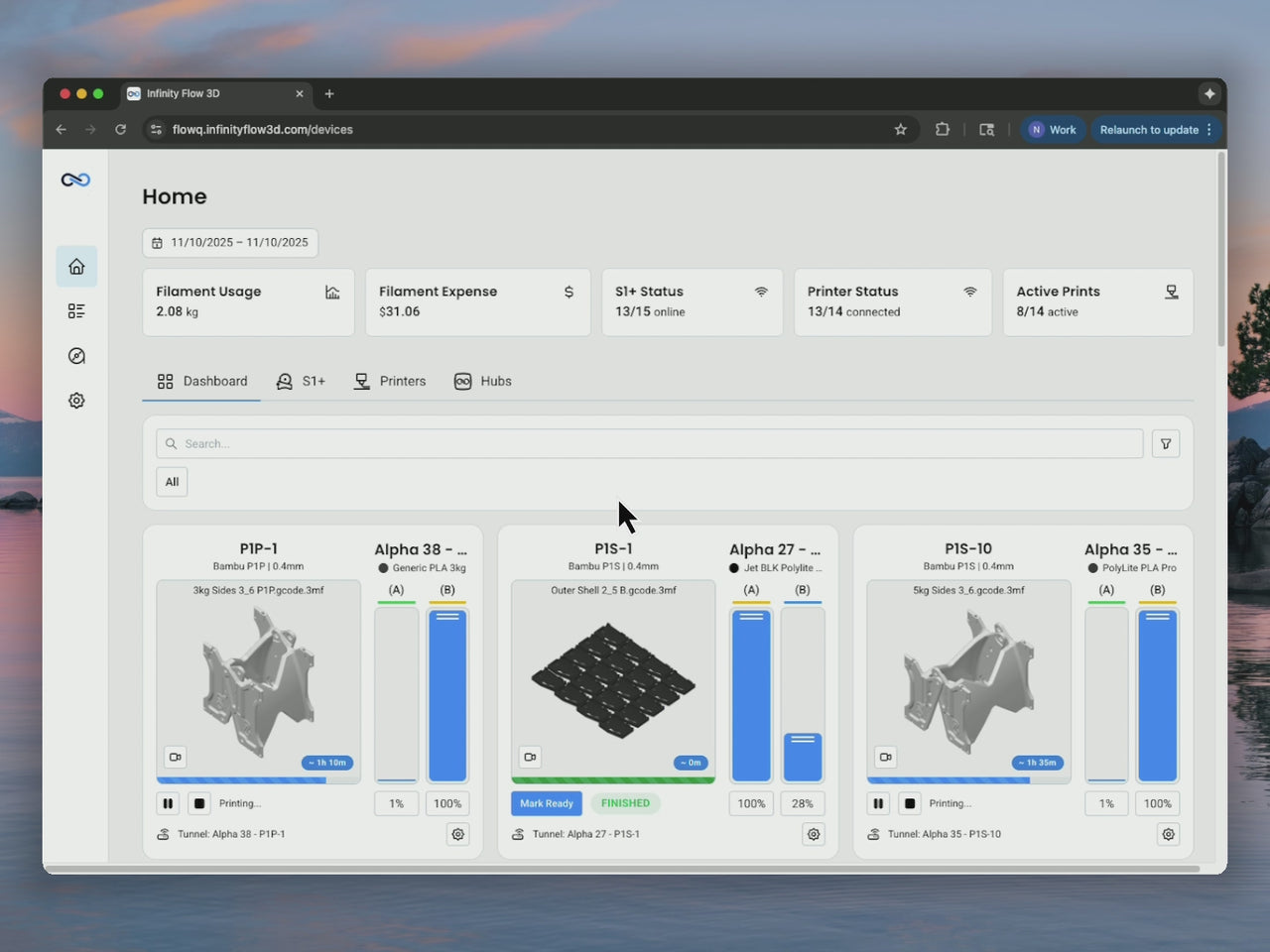Open Settings via the sidebar gear icon
This screenshot has width=1270, height=952.
[76, 400]
